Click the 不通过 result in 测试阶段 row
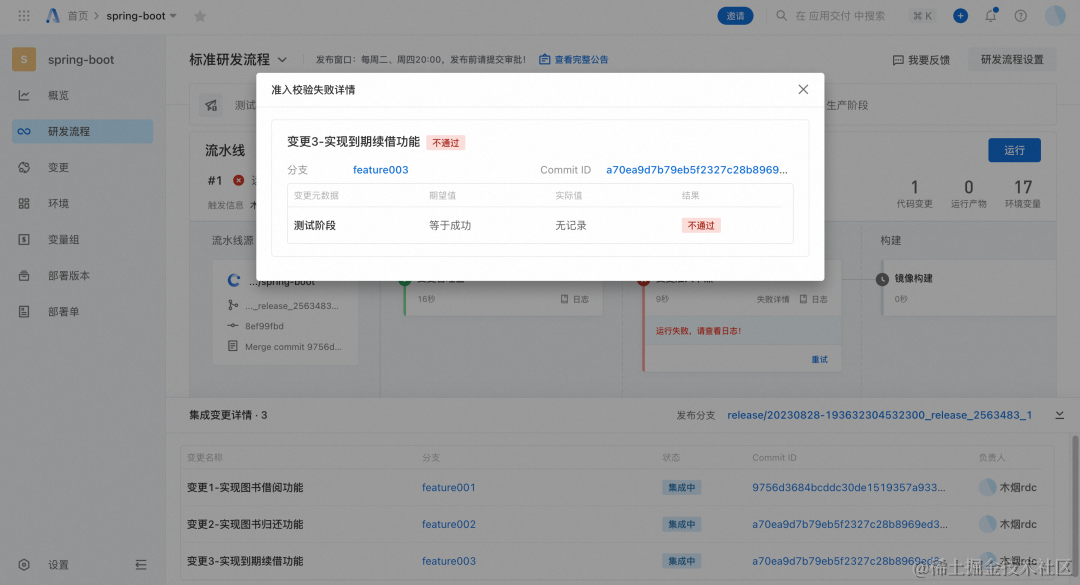Image resolution: width=1080 pixels, height=585 pixels. [x=700, y=225]
